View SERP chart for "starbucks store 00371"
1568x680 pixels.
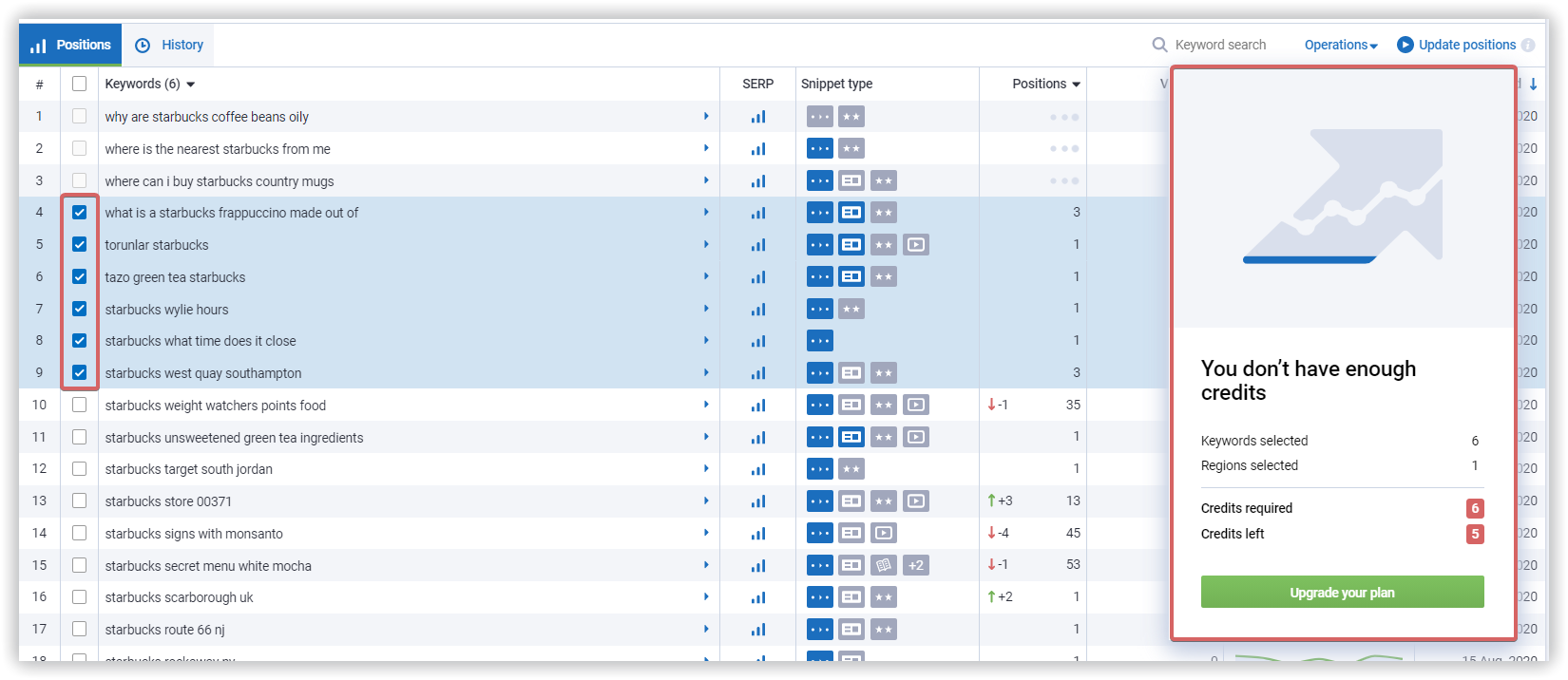click(x=757, y=501)
